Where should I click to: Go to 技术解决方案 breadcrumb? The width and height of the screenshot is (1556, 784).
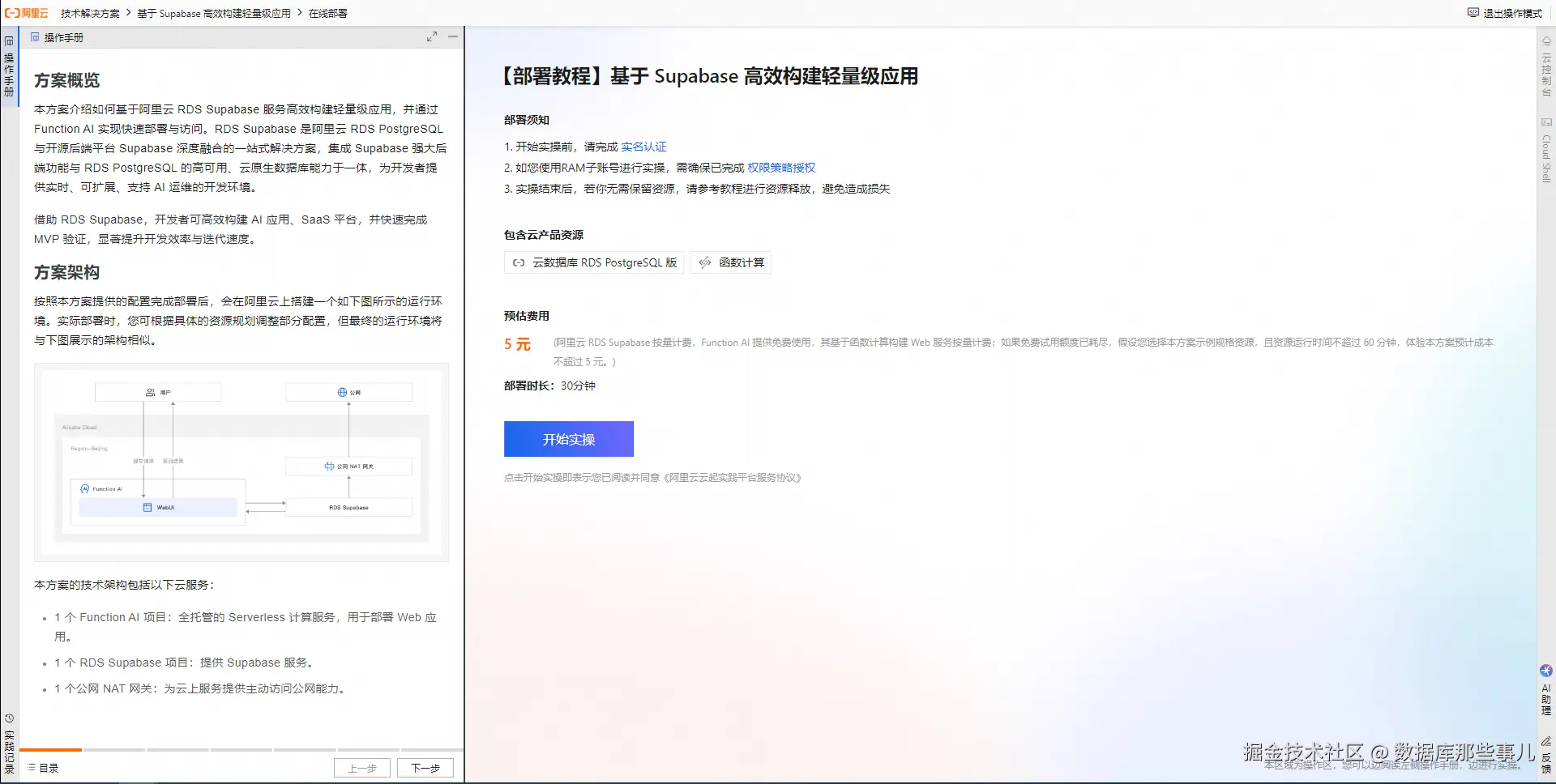click(x=90, y=13)
